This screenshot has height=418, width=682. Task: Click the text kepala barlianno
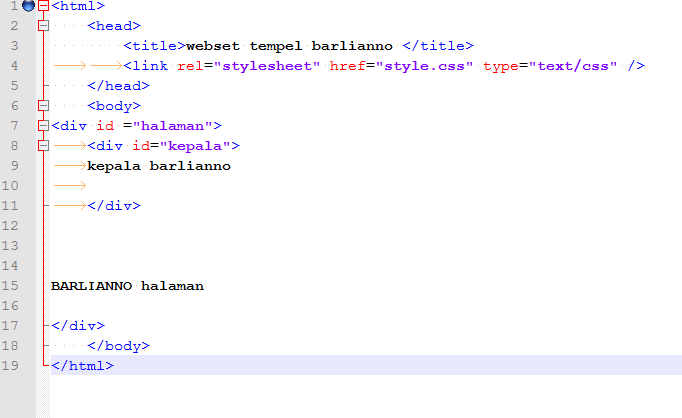point(159,166)
